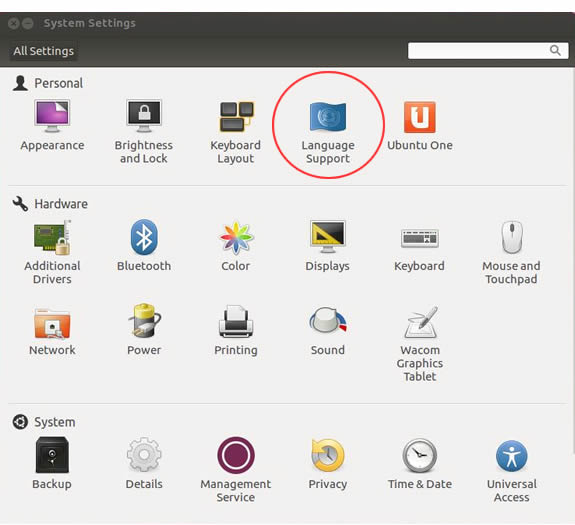Open the Printing settings

tap(236, 330)
